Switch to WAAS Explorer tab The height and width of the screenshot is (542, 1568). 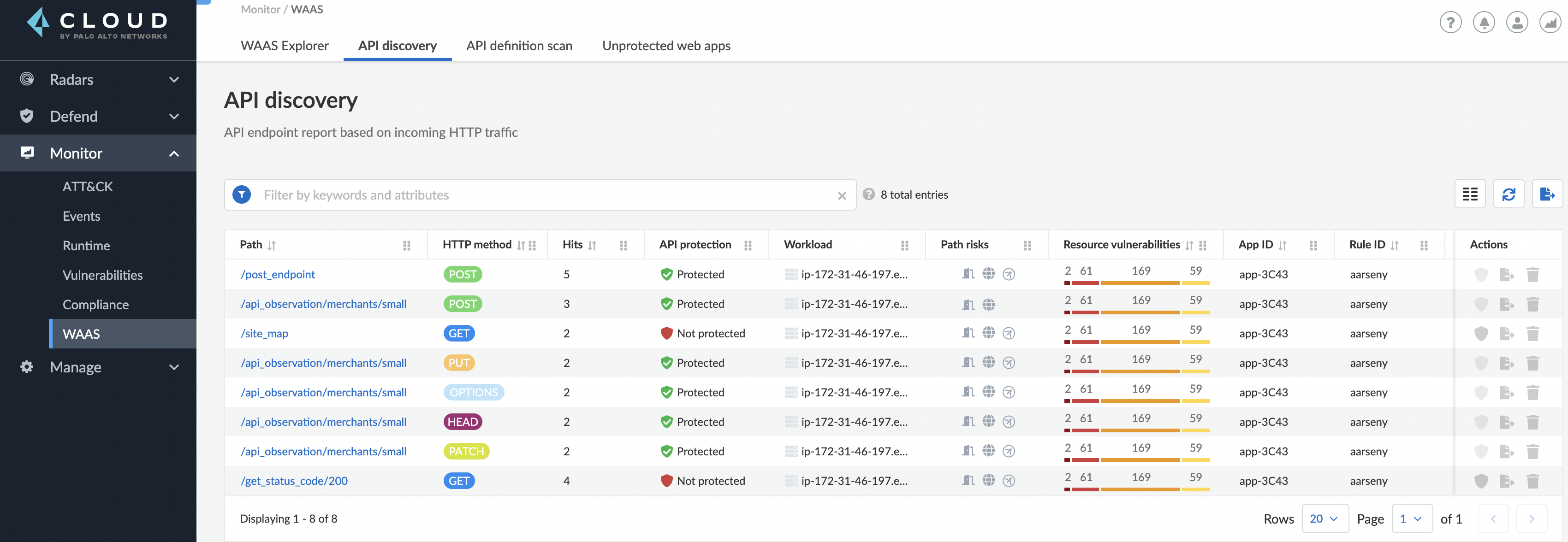pyautogui.click(x=284, y=46)
